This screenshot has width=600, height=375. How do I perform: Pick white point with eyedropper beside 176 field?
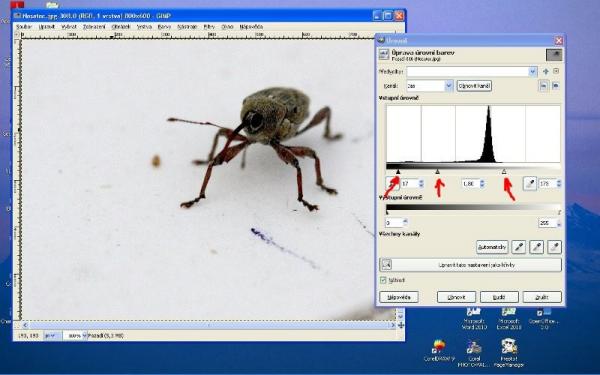click(x=530, y=184)
